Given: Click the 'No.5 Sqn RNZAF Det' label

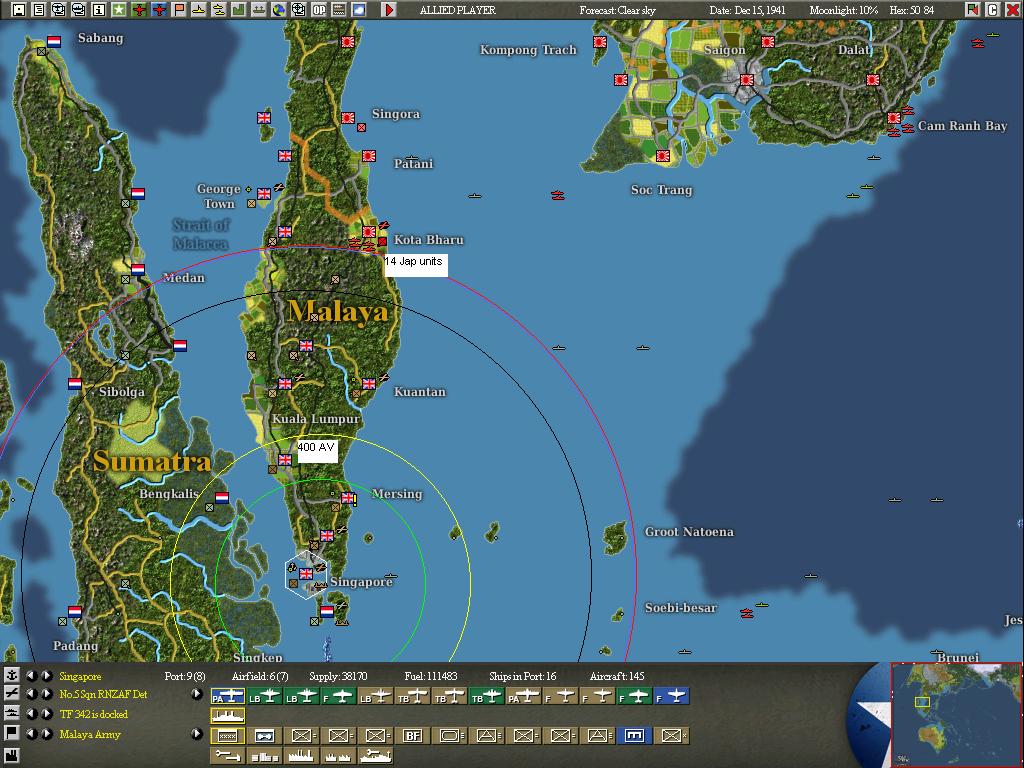Looking at the screenshot, I should click(x=103, y=694).
